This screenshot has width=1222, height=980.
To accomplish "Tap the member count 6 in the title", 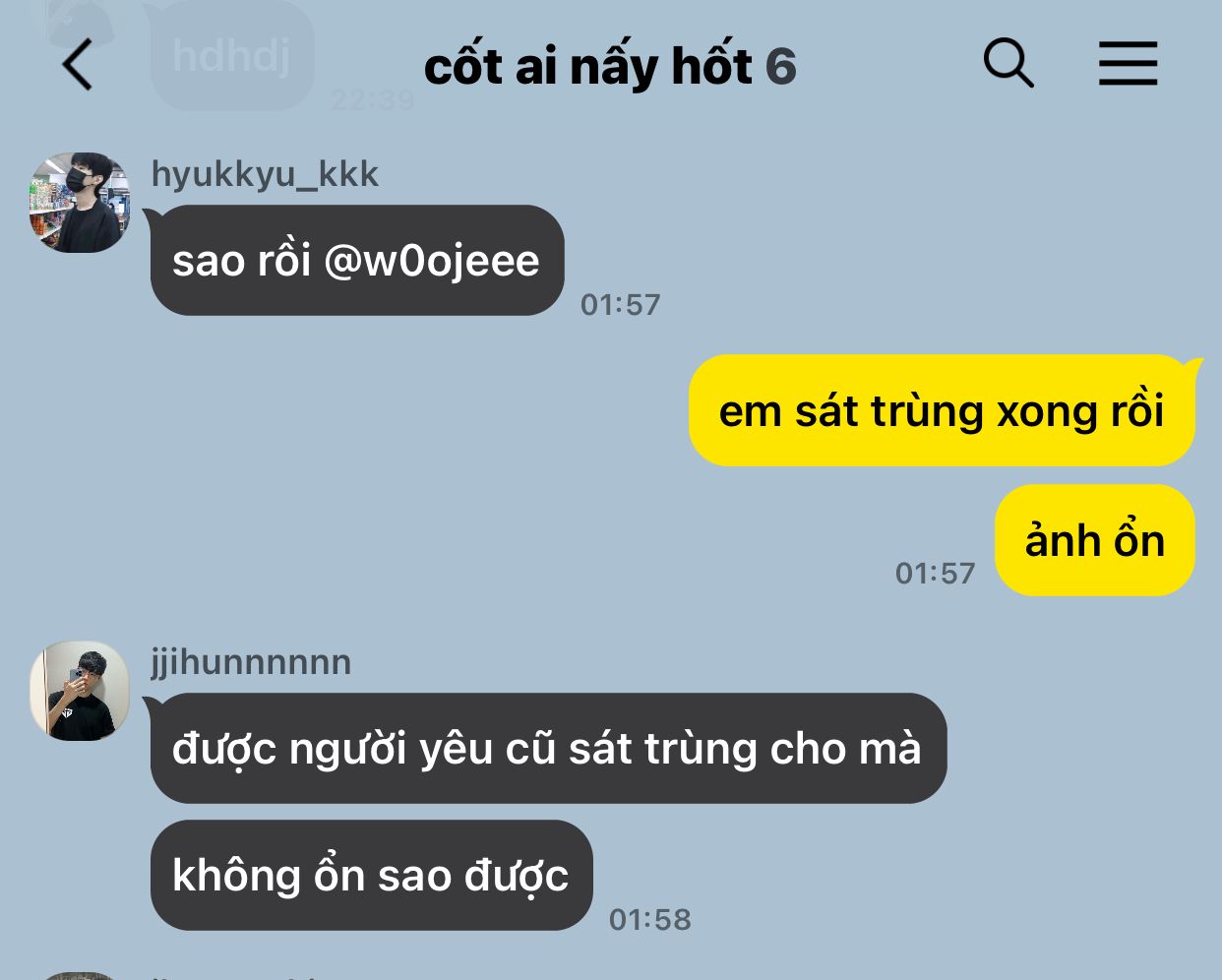I will pos(780,67).
